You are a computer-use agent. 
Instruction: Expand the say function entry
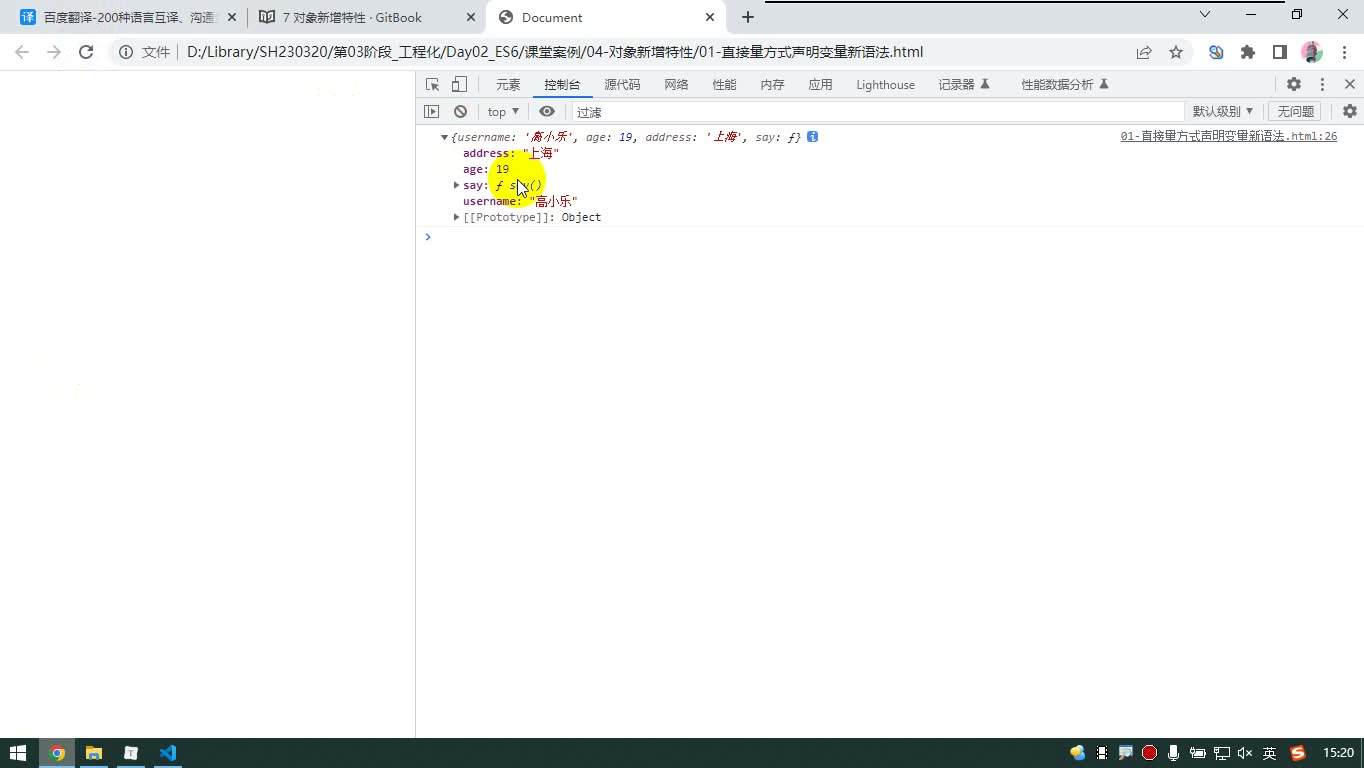point(457,185)
